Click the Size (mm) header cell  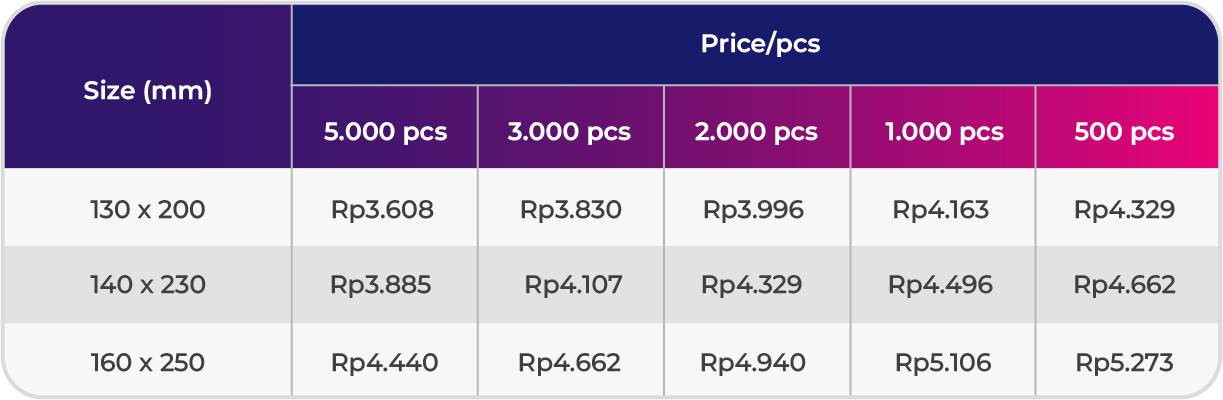[x=147, y=87]
